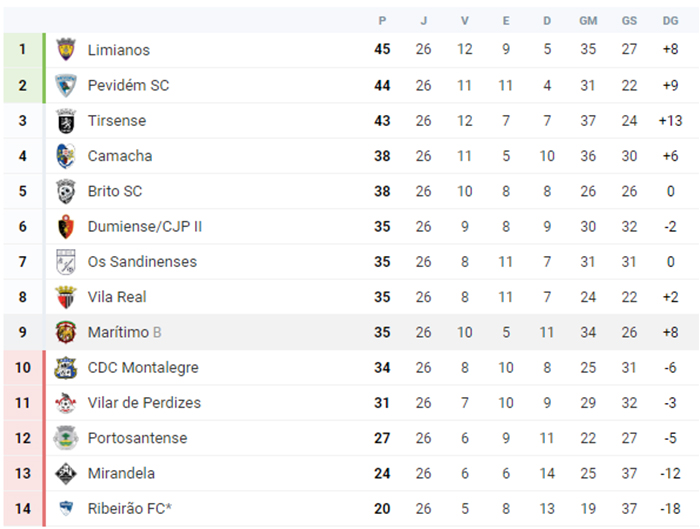Screen dimensions: 700x529
Task: Open the Ribeirão FC* team link
Action: (129, 509)
